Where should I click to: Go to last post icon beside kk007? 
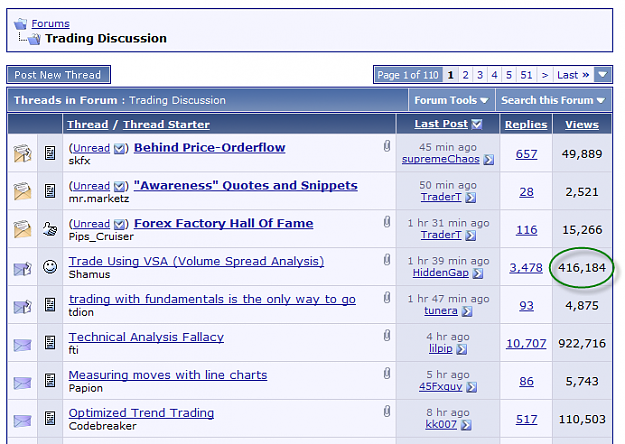466,425
